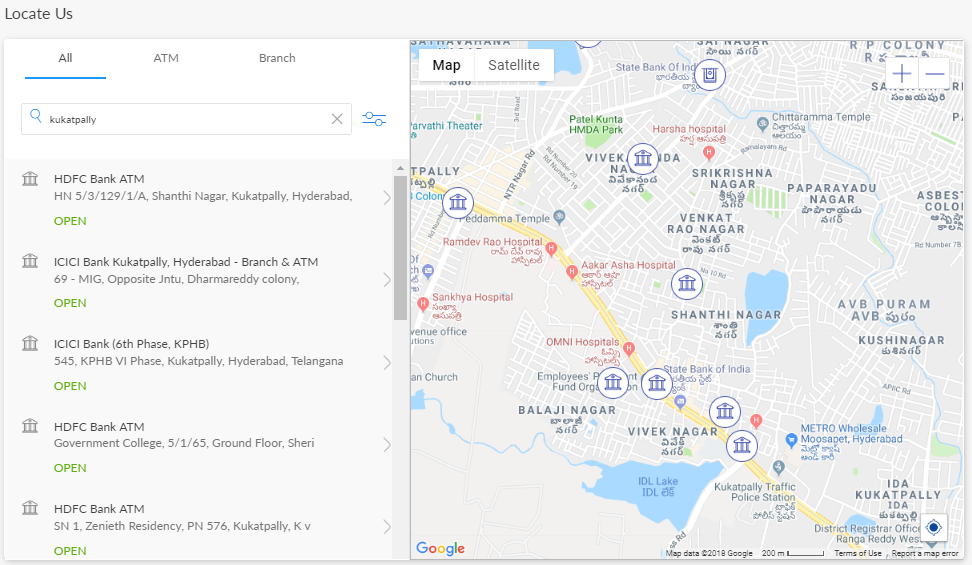Switch map to Satellite view
Screen dimensions: 972x565
point(513,65)
